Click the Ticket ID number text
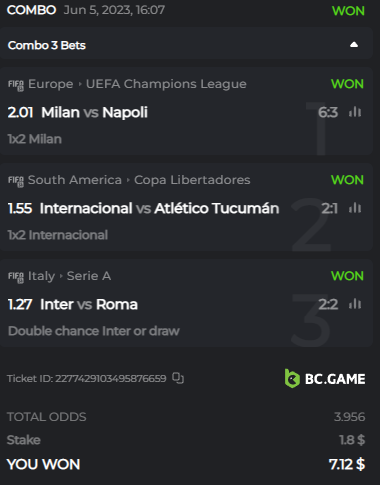 pyautogui.click(x=111, y=379)
